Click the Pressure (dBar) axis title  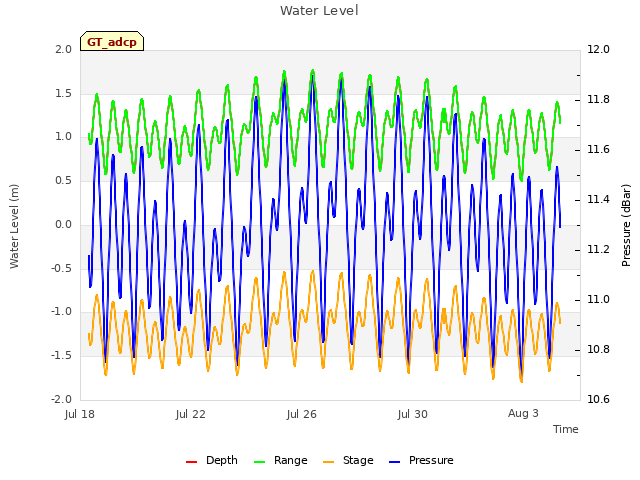626,225
